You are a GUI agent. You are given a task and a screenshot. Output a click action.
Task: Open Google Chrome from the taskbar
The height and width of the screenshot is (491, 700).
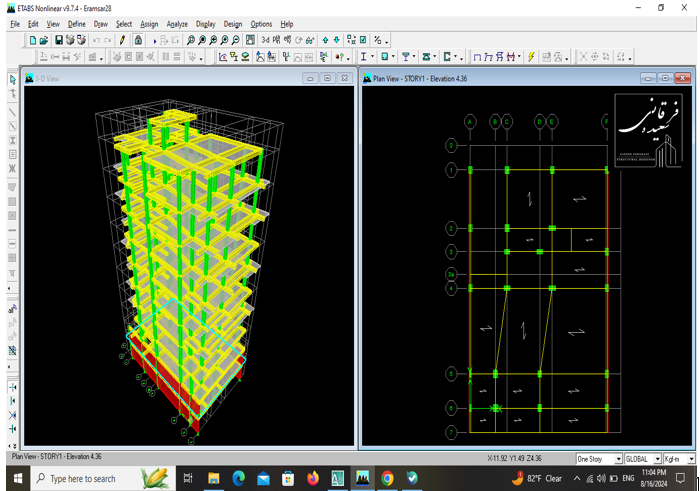click(x=387, y=479)
